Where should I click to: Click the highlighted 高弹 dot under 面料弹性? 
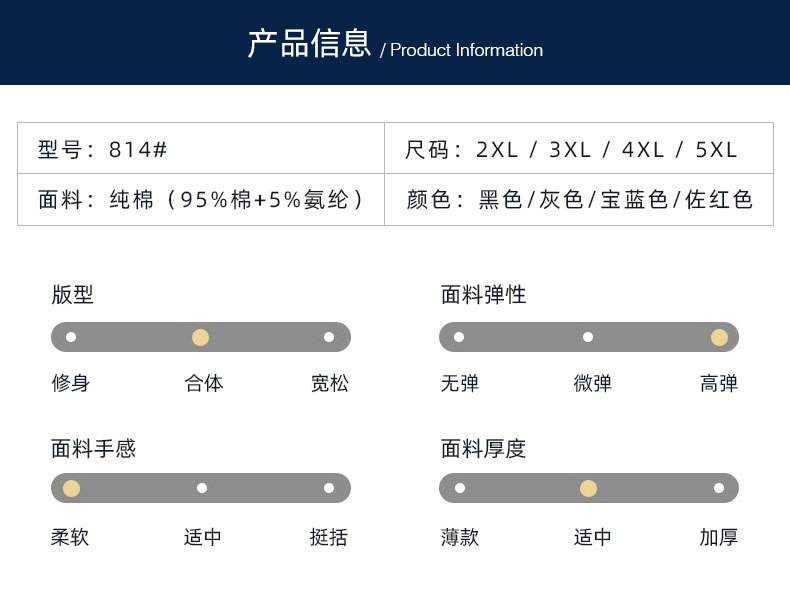(x=719, y=337)
